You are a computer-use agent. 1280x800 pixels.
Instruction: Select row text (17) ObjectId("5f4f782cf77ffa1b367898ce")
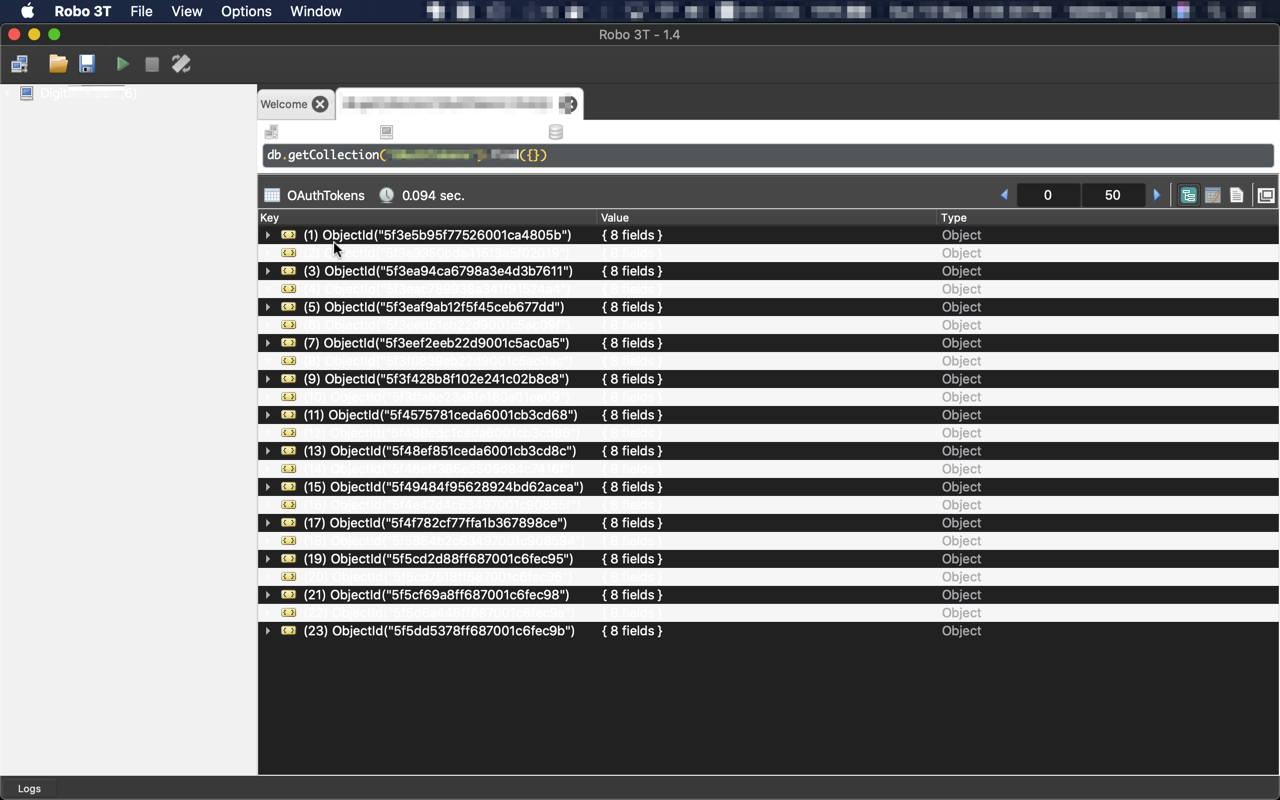point(435,523)
